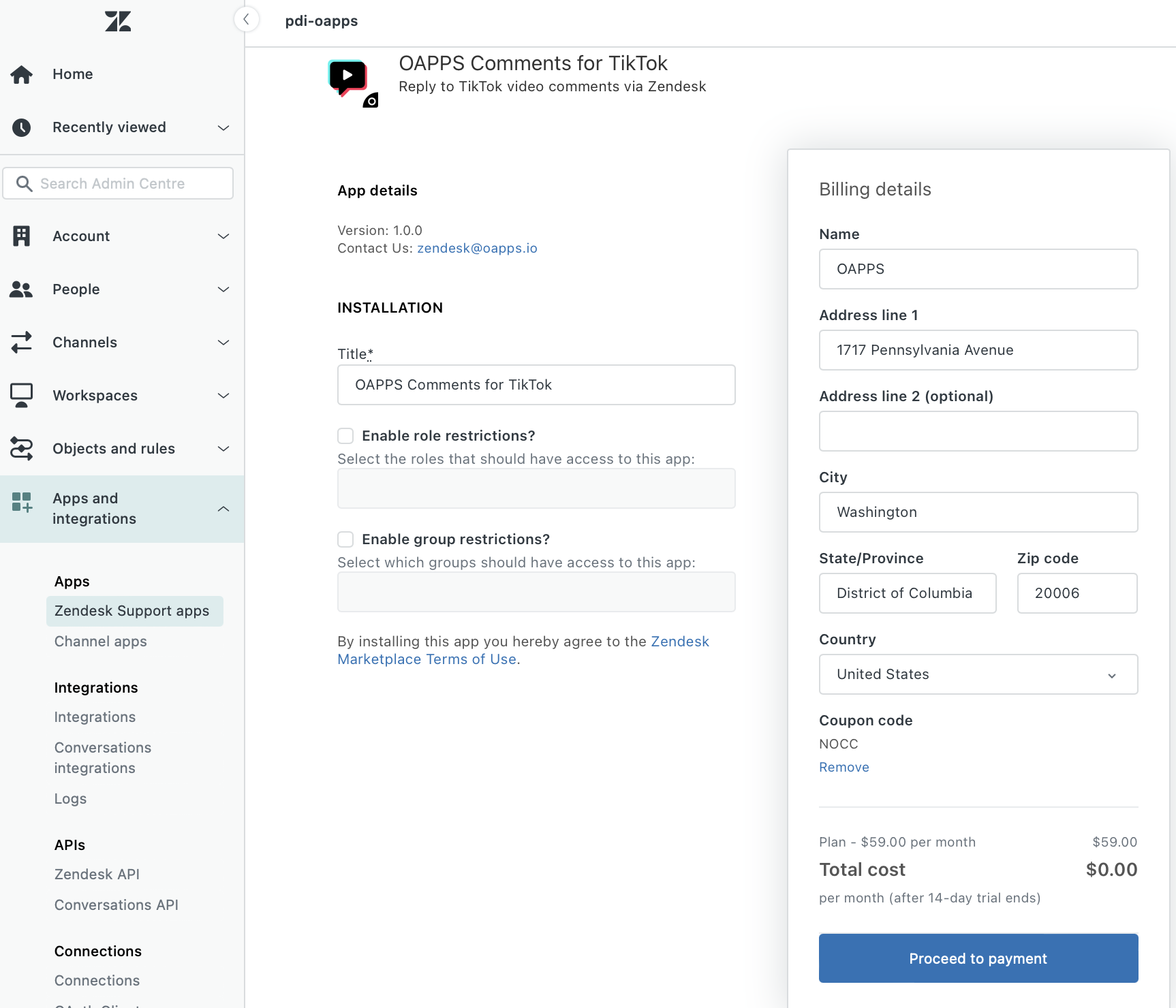Open Conversations API page
The image size is (1176, 1008).
coord(117,905)
